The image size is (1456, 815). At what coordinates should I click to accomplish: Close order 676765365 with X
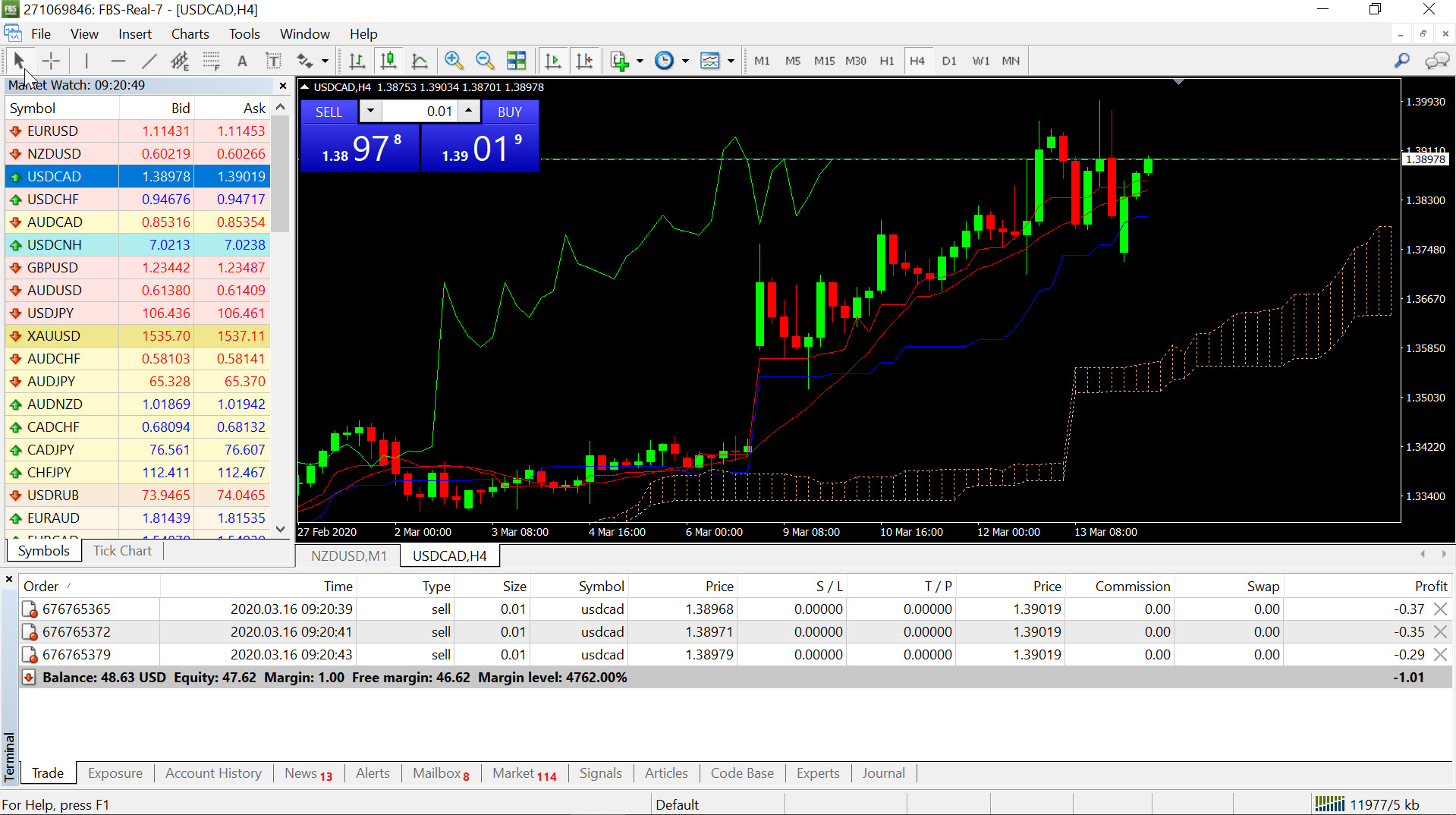tap(1441, 609)
